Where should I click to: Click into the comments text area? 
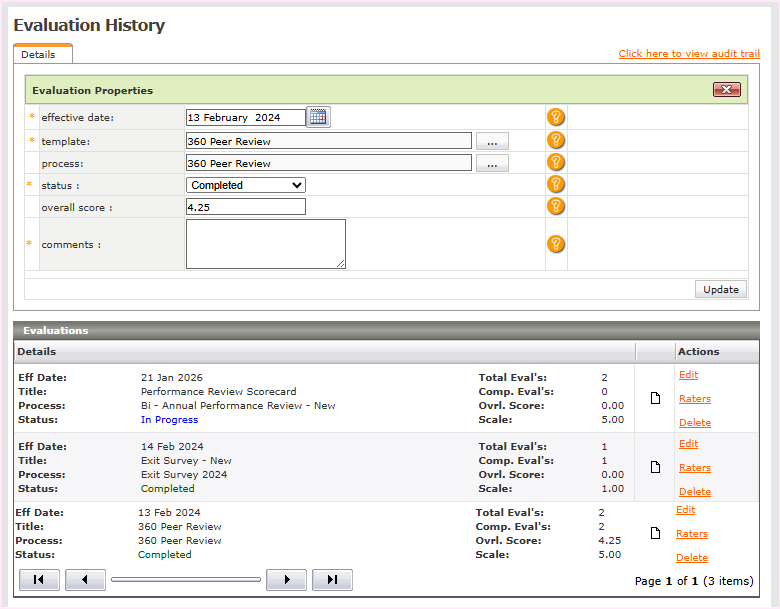point(265,244)
